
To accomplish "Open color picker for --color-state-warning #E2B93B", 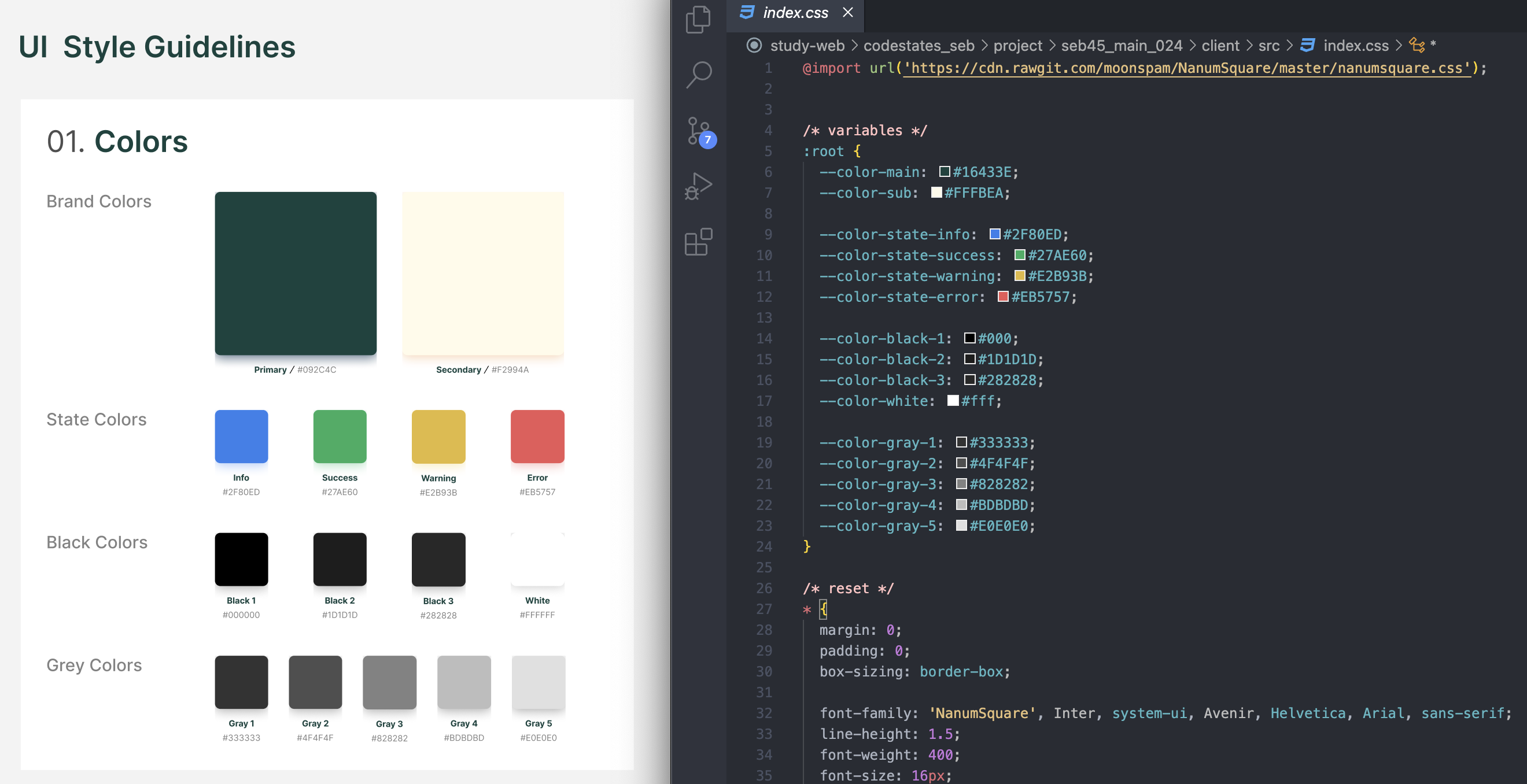I will 1020,276.
